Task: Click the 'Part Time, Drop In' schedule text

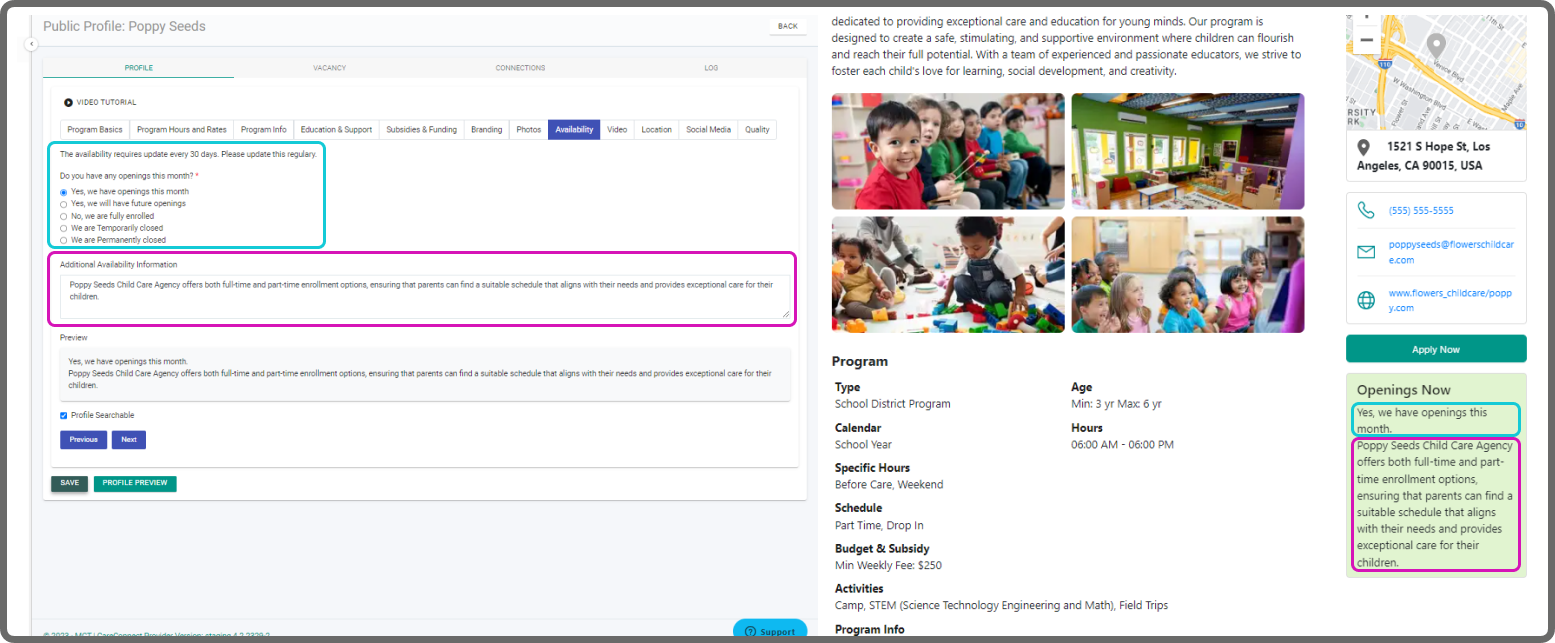Action: [879, 526]
